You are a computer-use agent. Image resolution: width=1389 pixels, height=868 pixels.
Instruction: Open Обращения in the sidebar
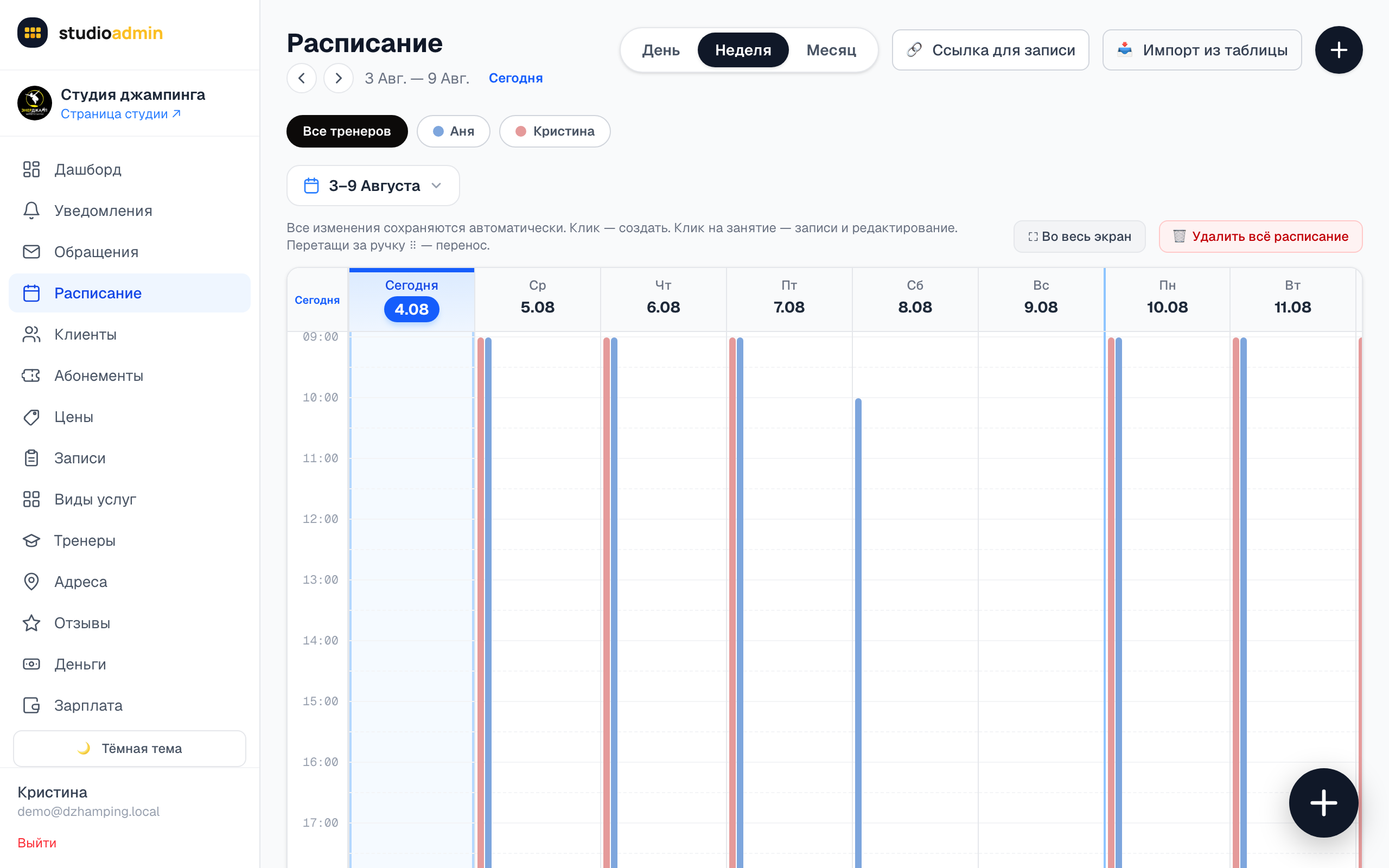(130, 252)
